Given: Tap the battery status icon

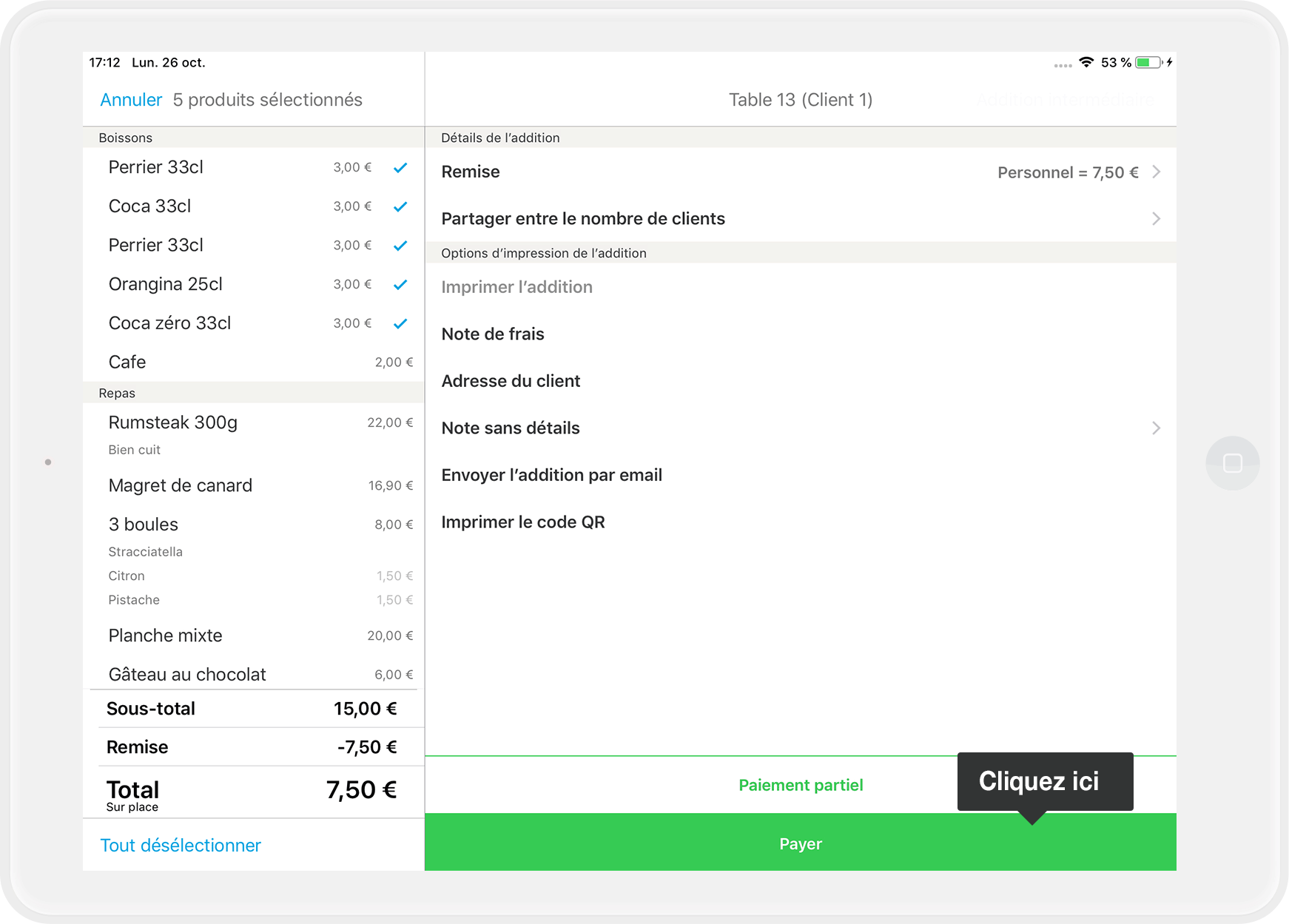Looking at the screenshot, I should (1149, 62).
